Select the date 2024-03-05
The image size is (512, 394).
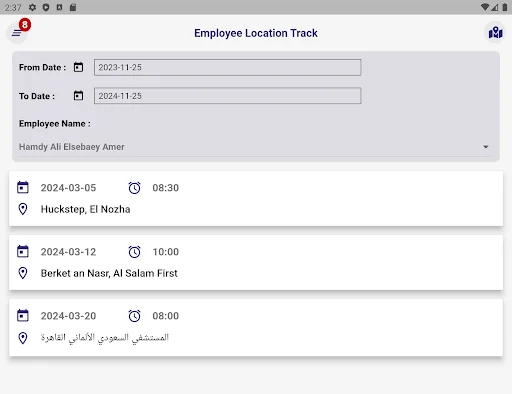(x=68, y=188)
